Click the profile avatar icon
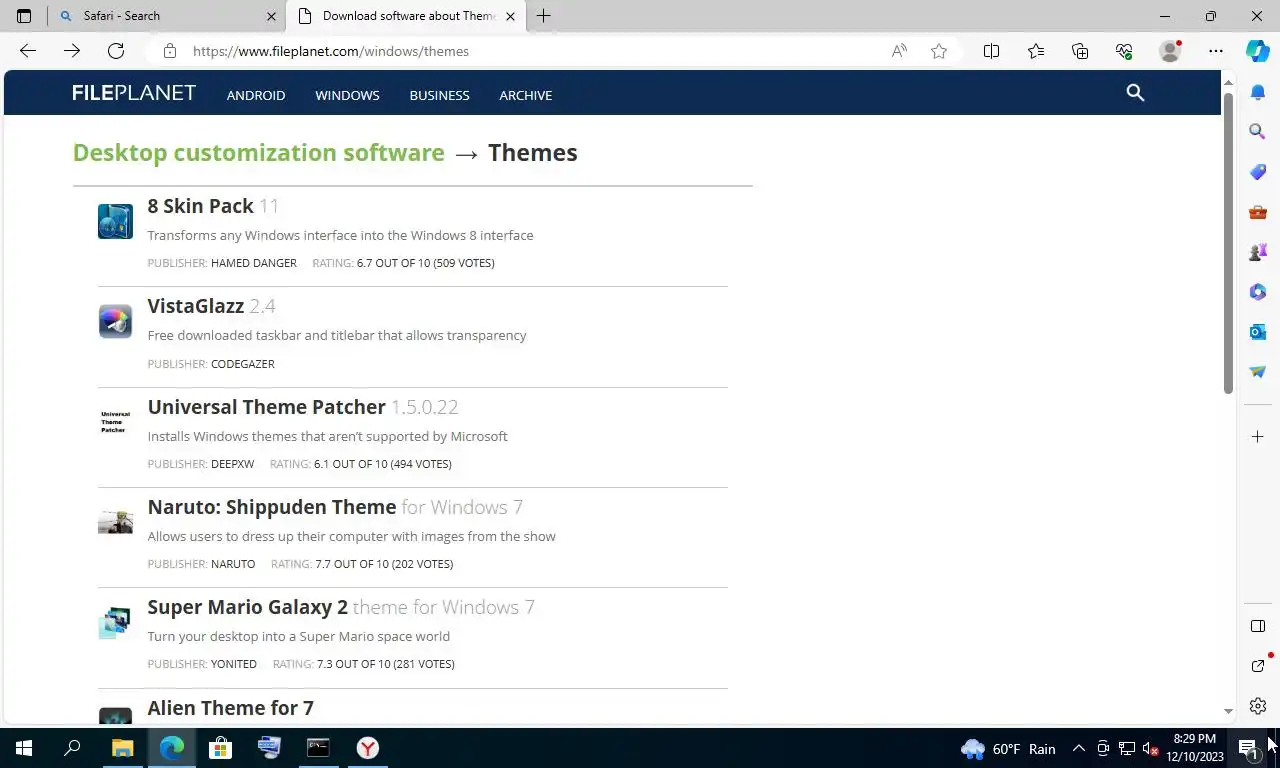 (x=1170, y=51)
